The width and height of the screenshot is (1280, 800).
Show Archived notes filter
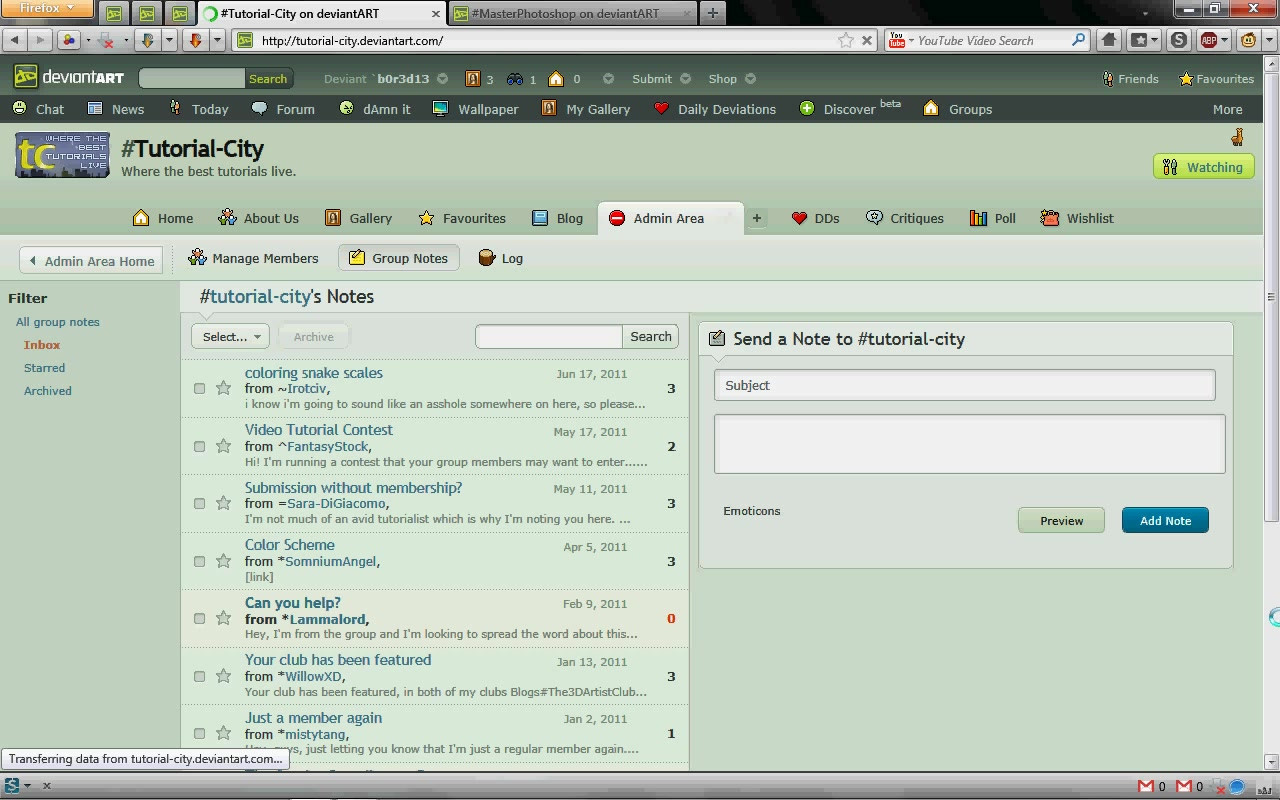point(47,391)
